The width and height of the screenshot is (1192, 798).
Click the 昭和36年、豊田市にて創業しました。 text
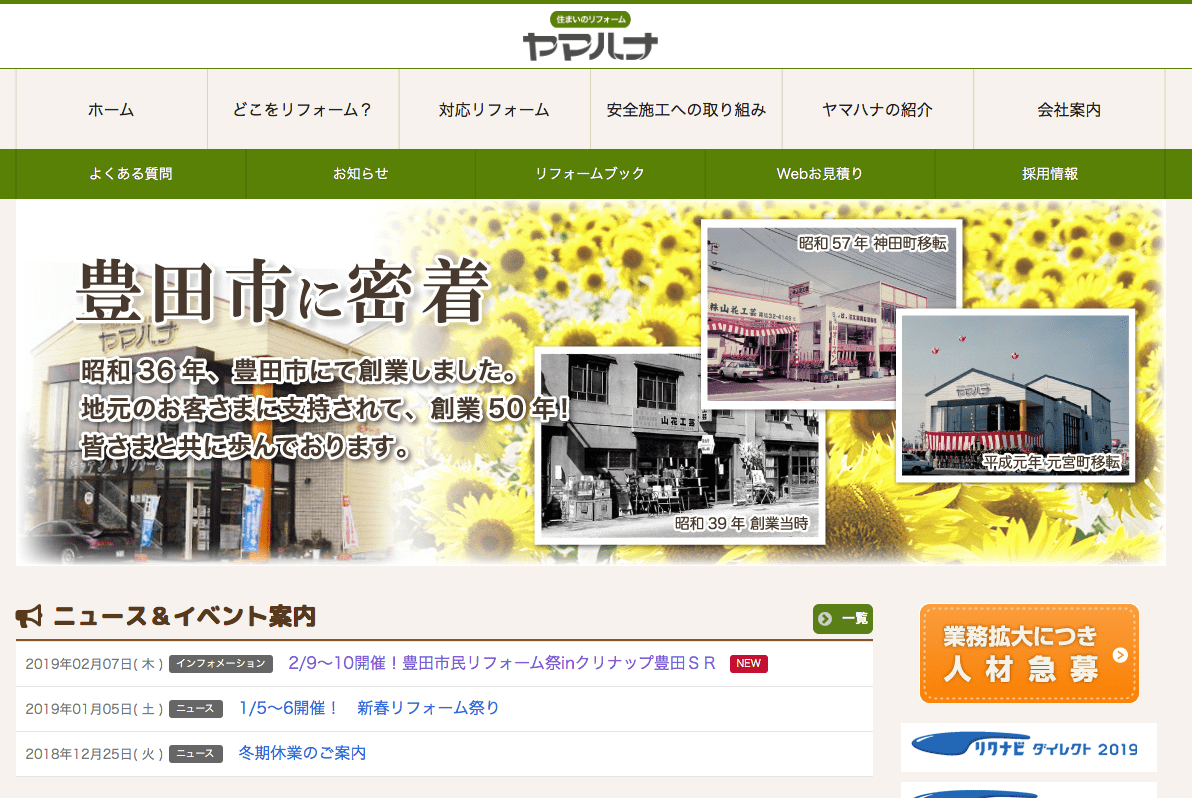coord(299,371)
